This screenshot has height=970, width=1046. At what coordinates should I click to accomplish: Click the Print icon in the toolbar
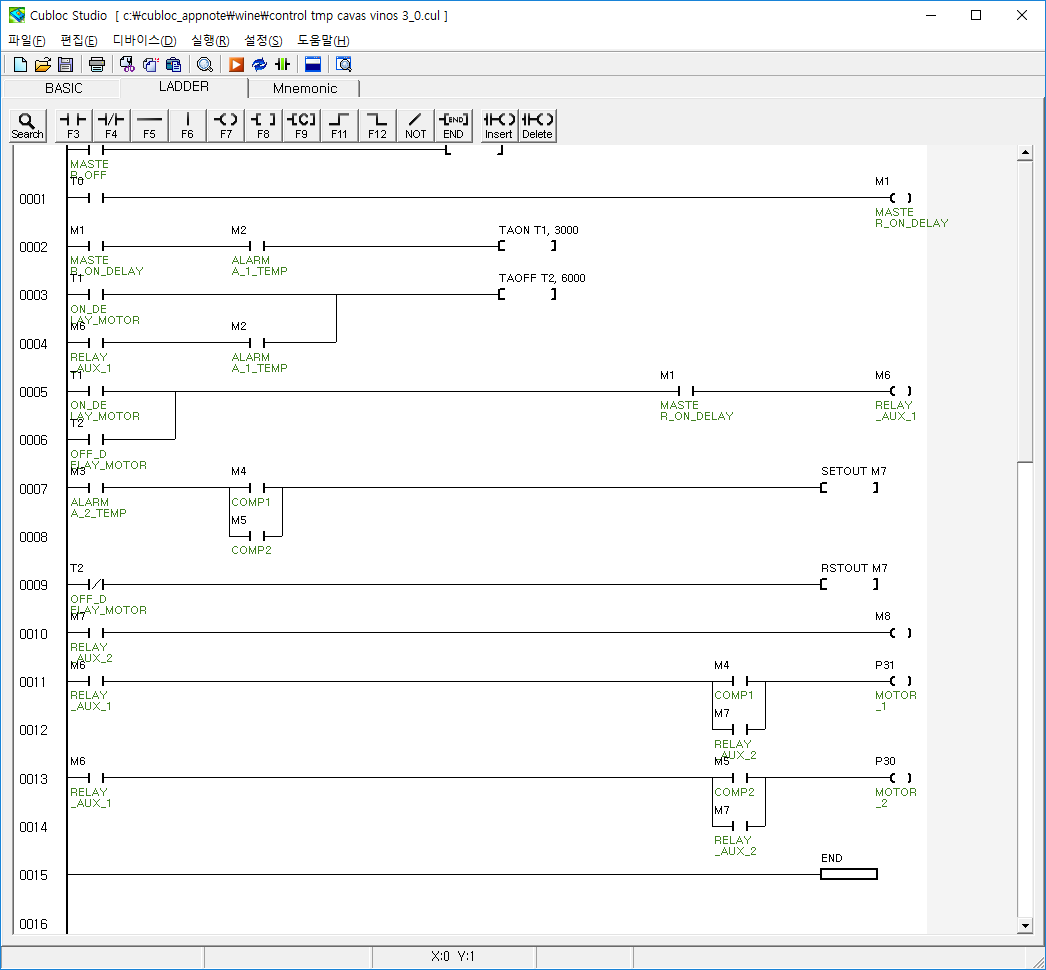coord(97,65)
